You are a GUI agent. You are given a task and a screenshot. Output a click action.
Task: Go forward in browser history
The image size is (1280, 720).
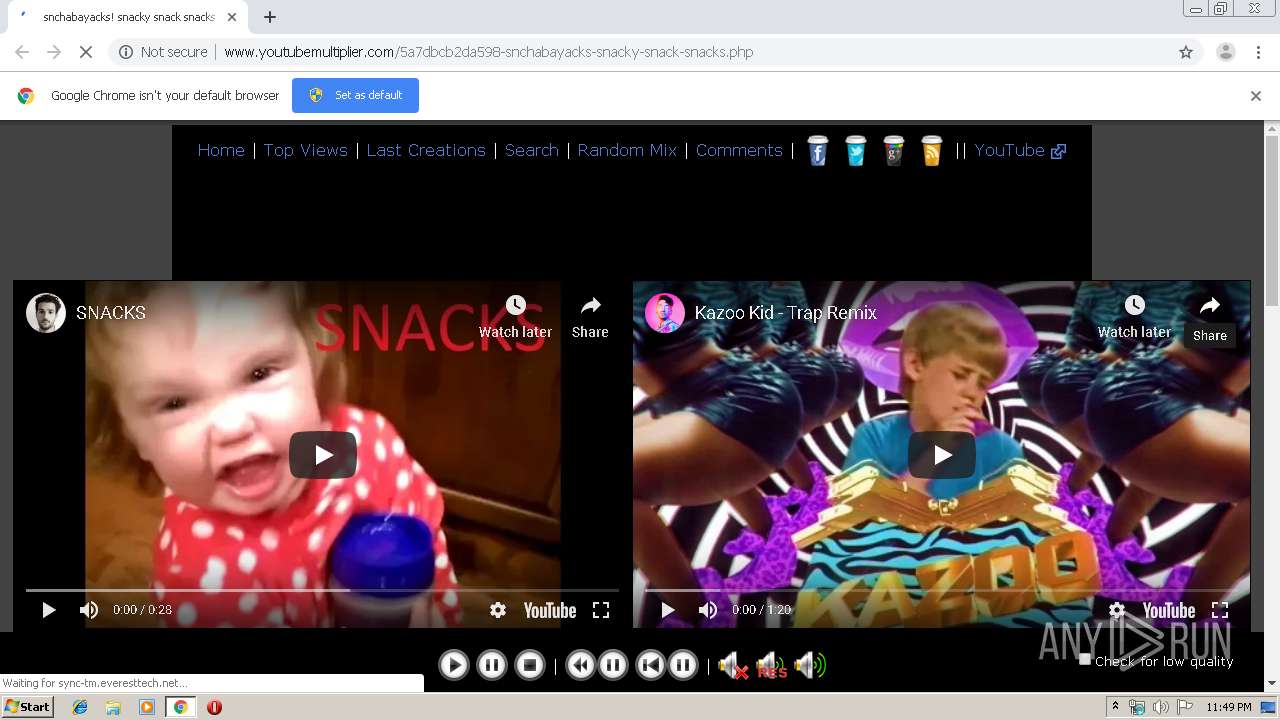54,52
